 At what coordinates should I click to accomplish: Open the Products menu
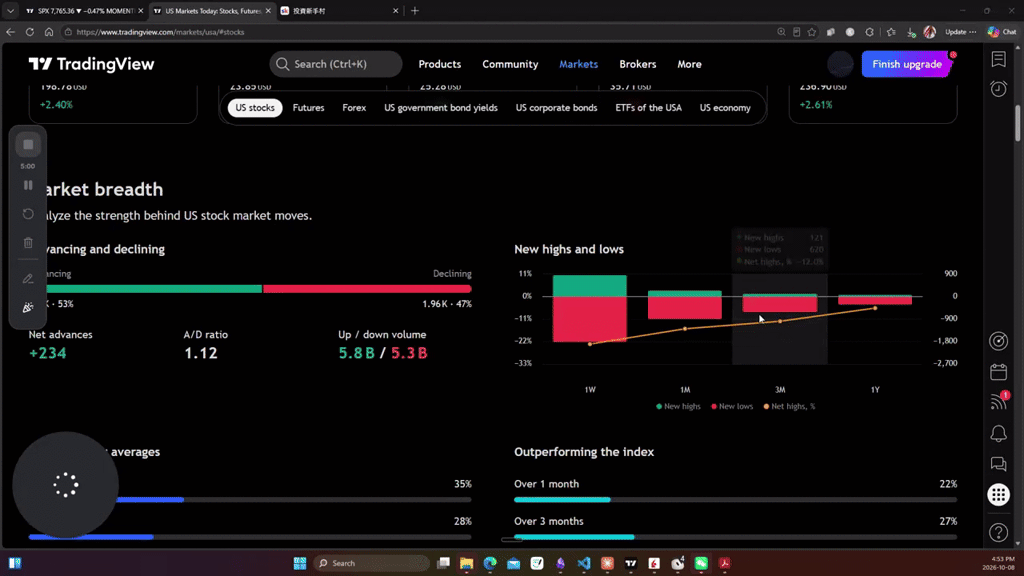coord(440,64)
